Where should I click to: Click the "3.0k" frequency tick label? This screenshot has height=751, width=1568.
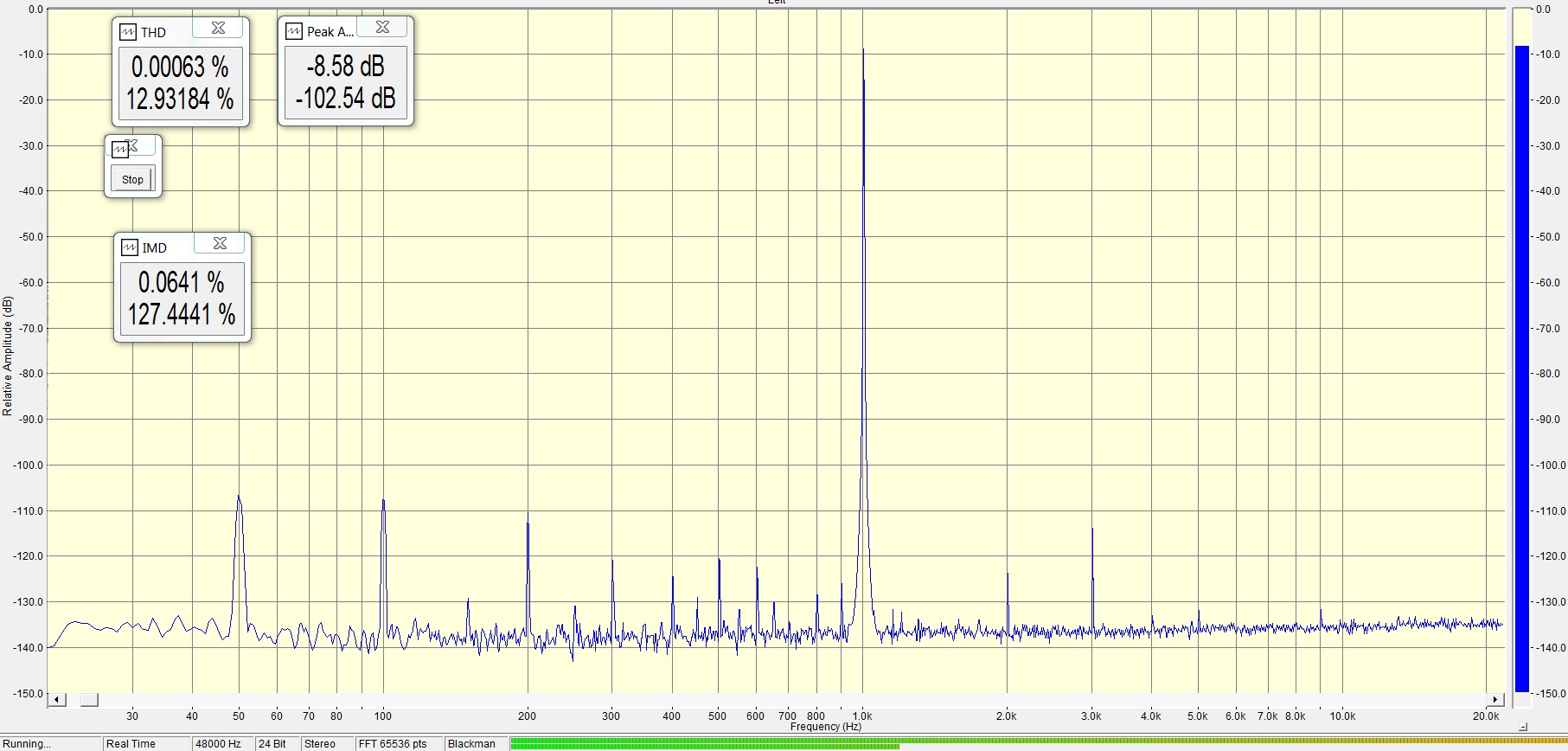point(1091,716)
